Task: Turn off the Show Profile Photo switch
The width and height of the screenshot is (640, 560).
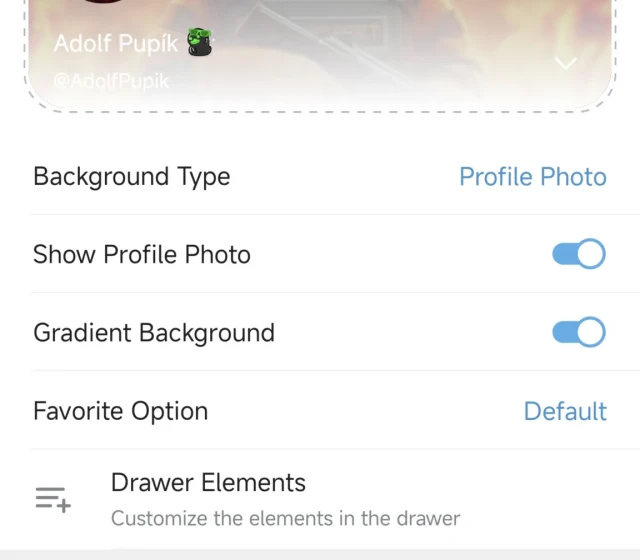Action: pos(578,254)
